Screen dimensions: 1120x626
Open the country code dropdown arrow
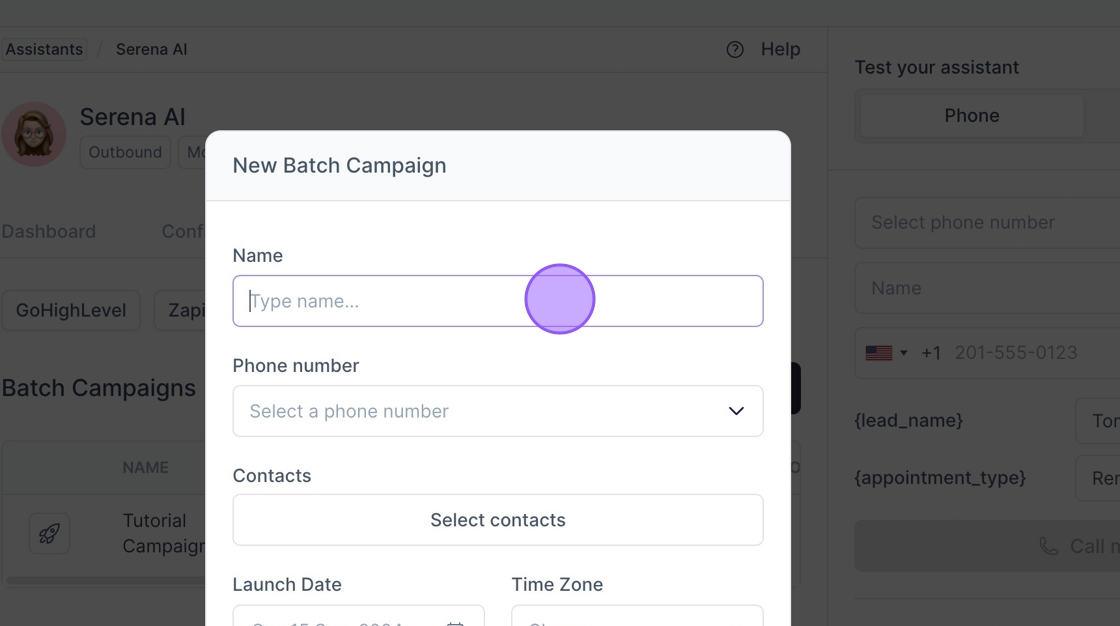[x=904, y=353]
